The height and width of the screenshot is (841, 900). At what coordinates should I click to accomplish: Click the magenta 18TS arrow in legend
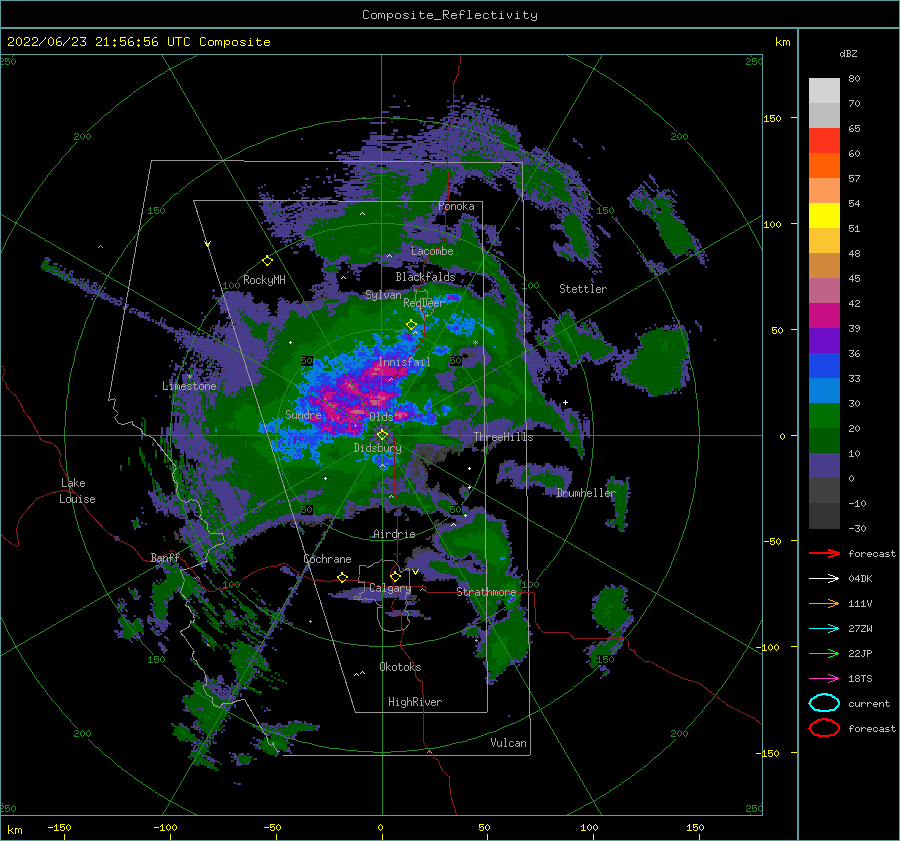824,679
